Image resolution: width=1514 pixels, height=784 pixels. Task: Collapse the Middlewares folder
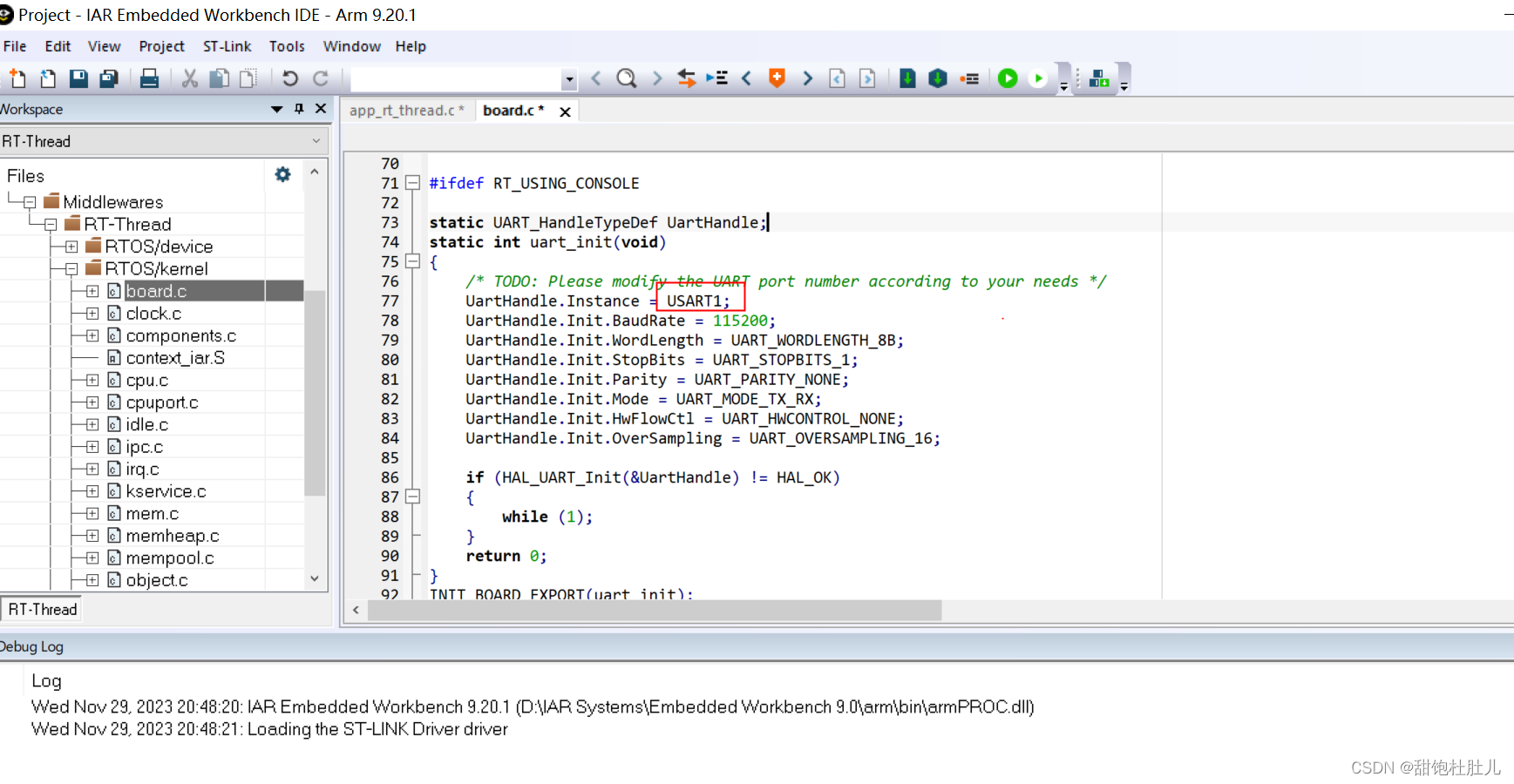coord(30,202)
